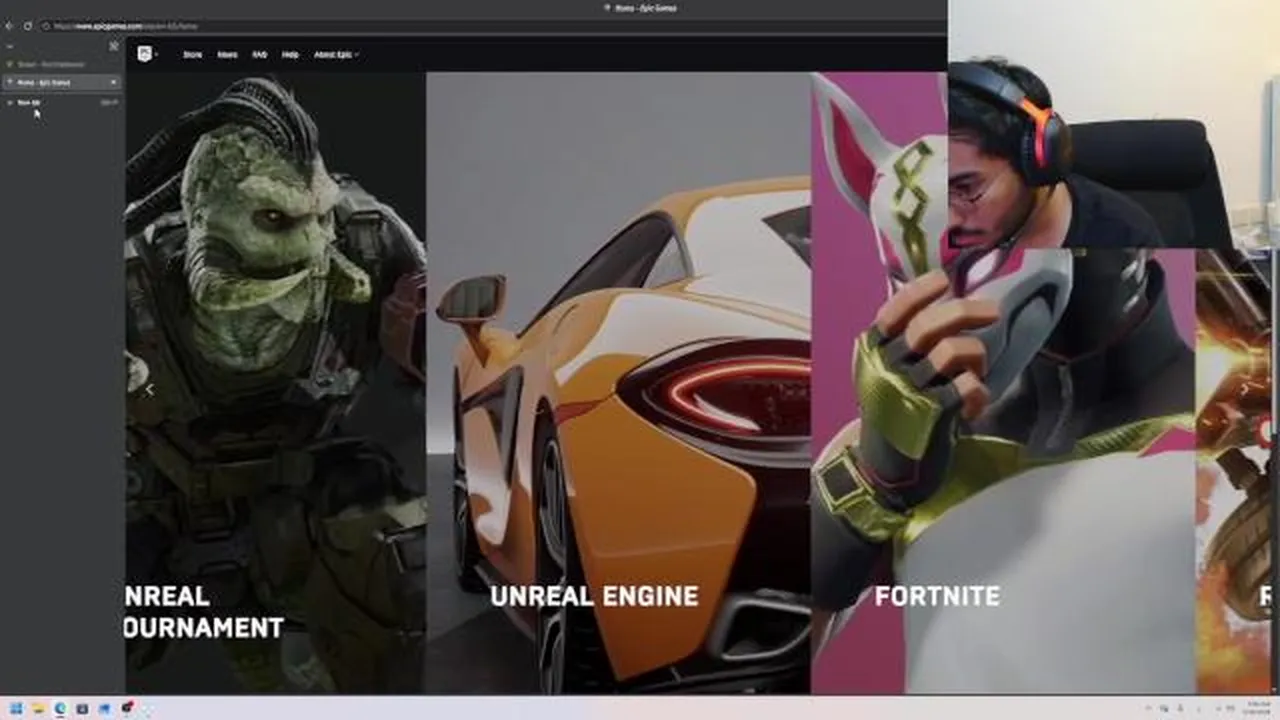Image resolution: width=1280 pixels, height=720 pixels.
Task: Open the Unreal Tournament tile
Action: tap(275, 382)
